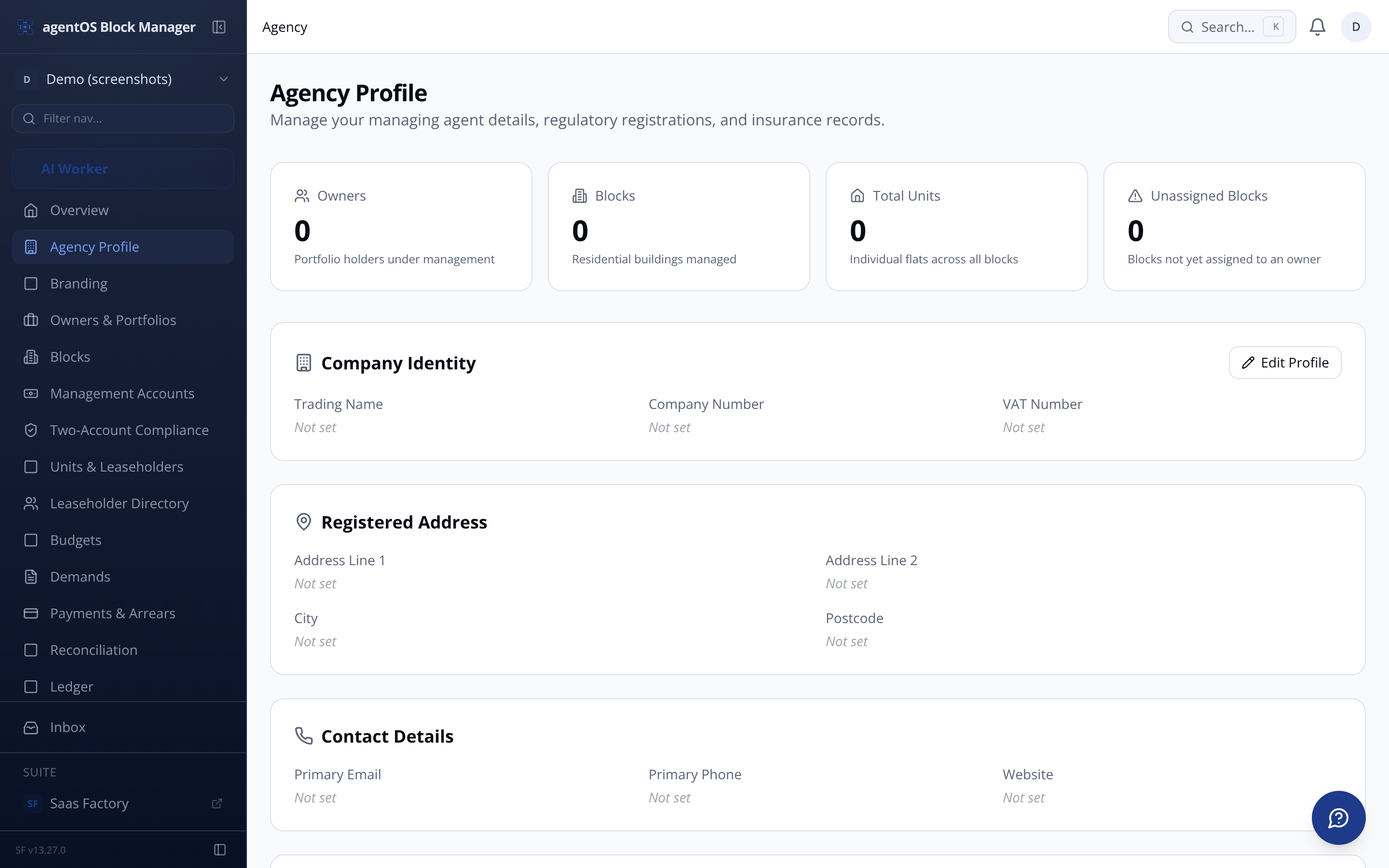The image size is (1389, 868).
Task: Click the Company Number label
Action: [706, 404]
